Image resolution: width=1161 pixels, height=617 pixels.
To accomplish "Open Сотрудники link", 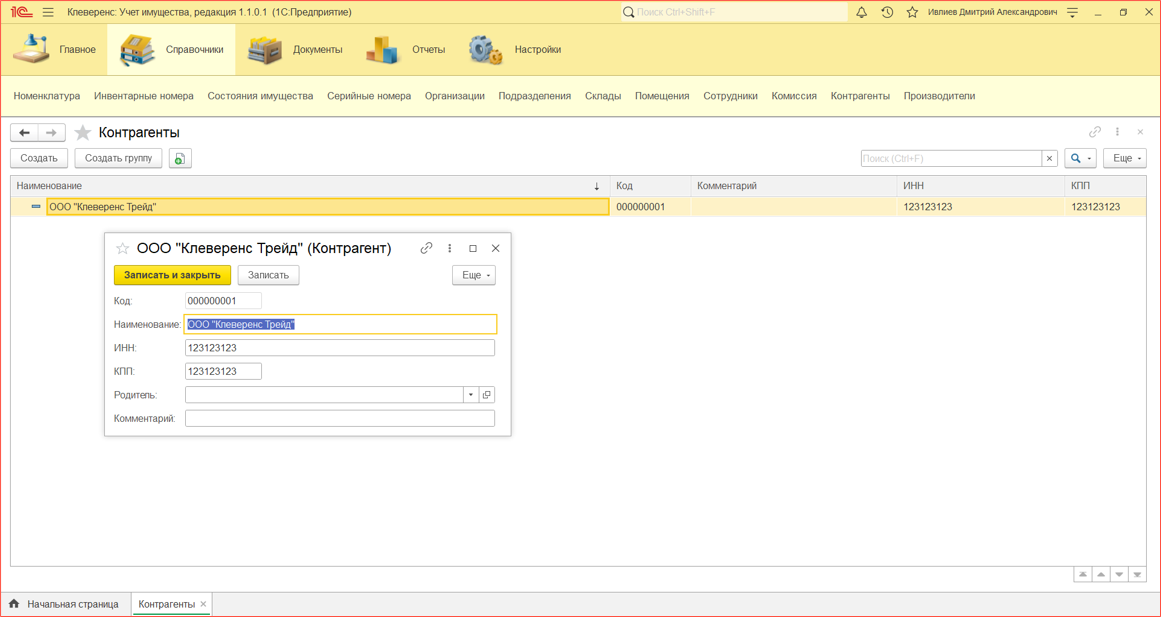I will pyautogui.click(x=730, y=96).
